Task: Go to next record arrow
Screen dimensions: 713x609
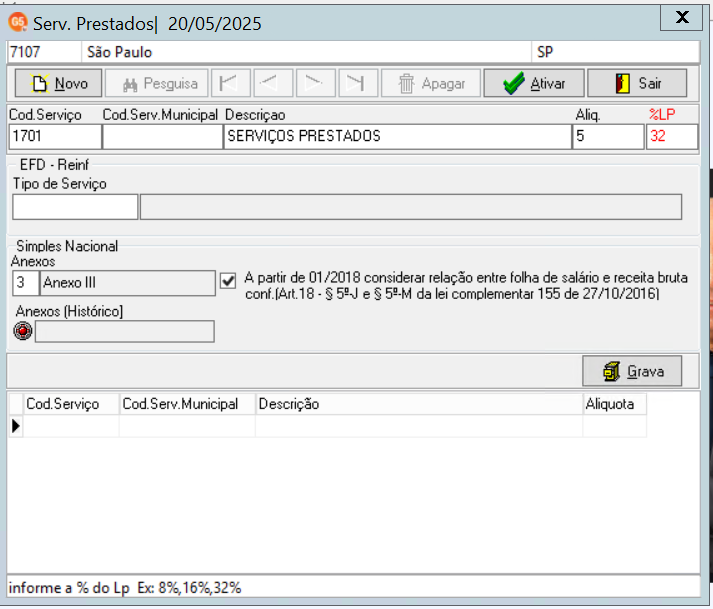Action: pyautogui.click(x=316, y=83)
